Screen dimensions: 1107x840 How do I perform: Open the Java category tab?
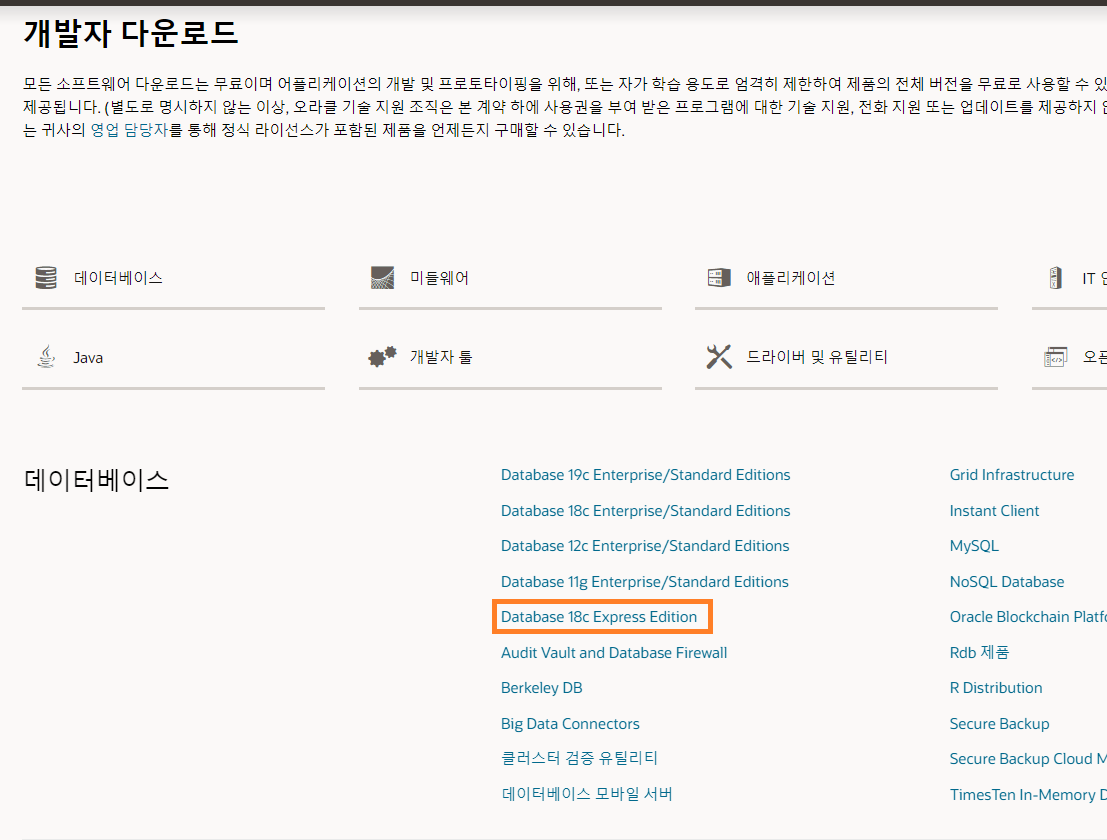click(x=173, y=358)
